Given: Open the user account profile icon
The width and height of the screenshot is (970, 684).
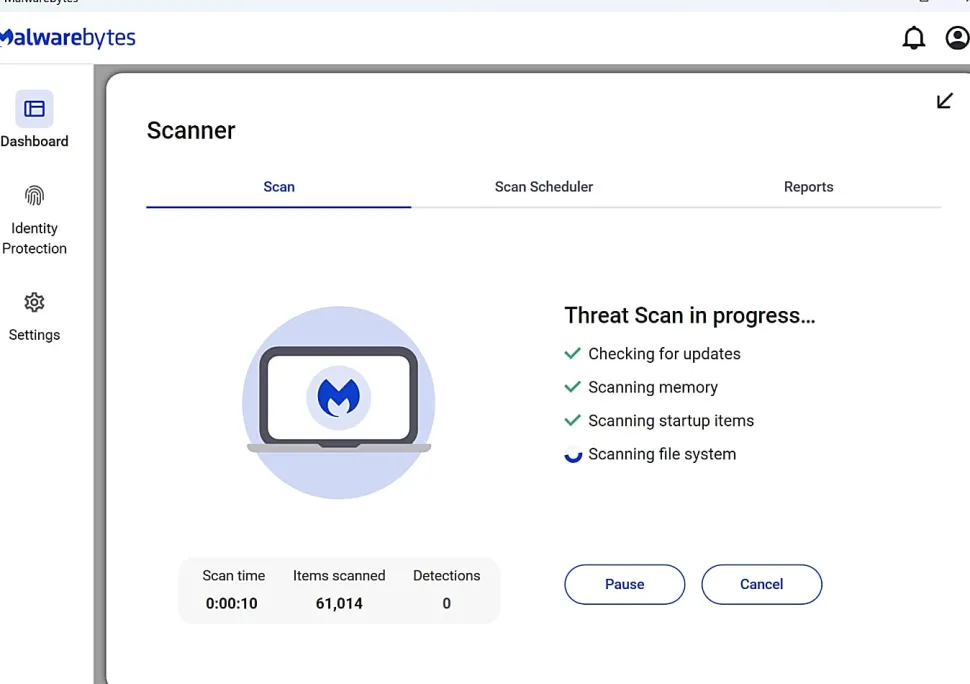Looking at the screenshot, I should (957, 38).
